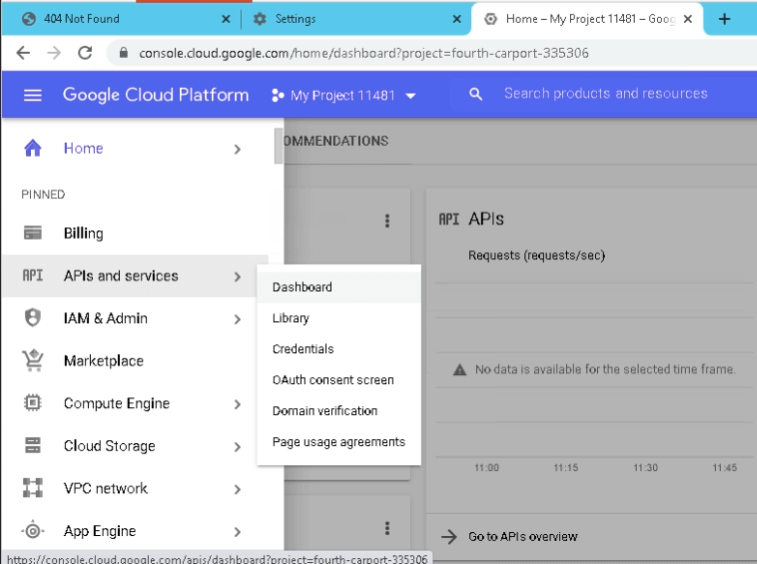Click the padlock site info icon
This screenshot has height=564, width=757.
(x=124, y=53)
